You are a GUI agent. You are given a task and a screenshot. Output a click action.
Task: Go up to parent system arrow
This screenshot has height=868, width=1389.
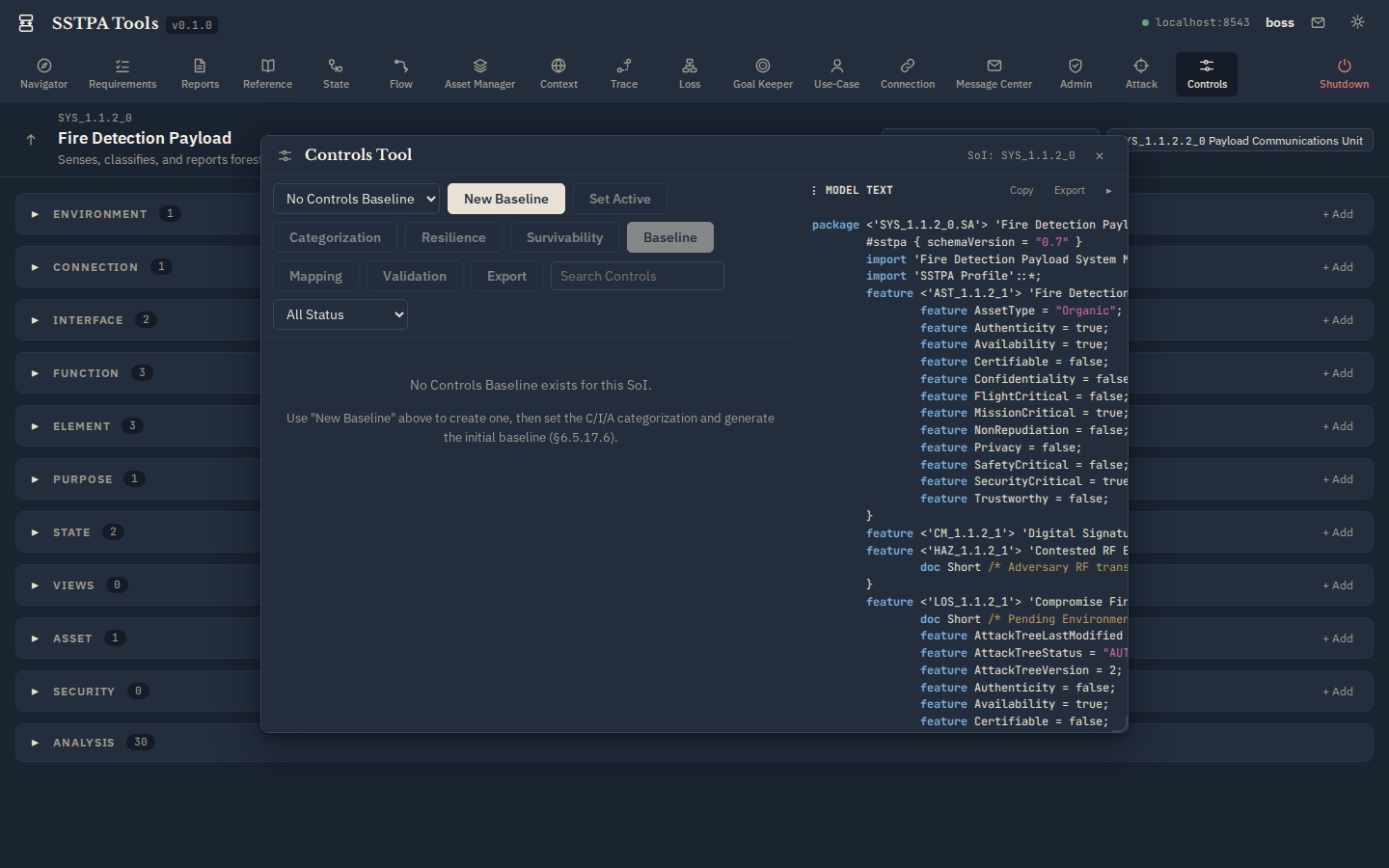pos(31,139)
